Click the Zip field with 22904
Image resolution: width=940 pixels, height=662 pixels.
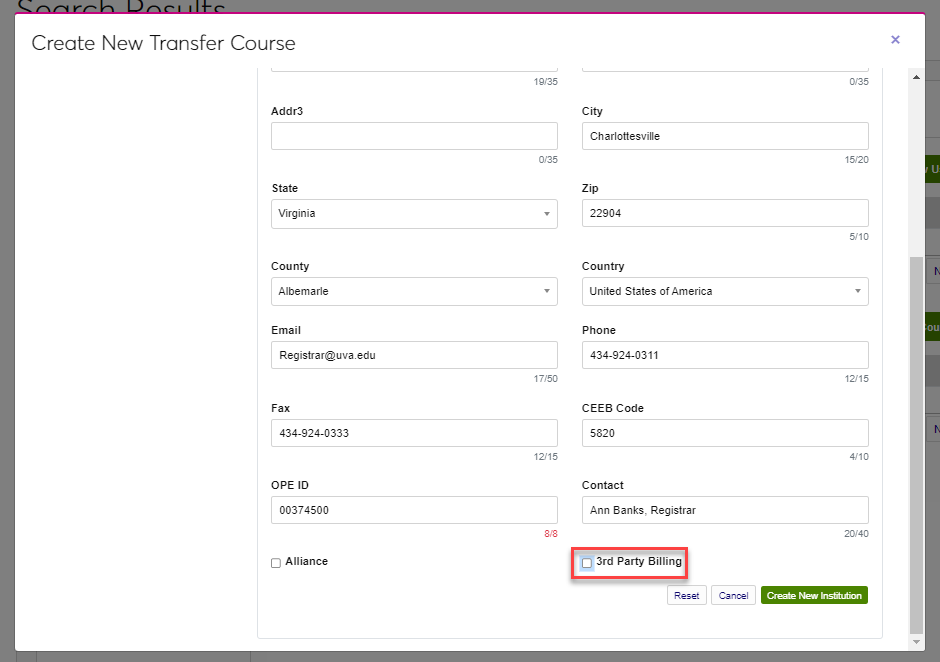coord(725,213)
